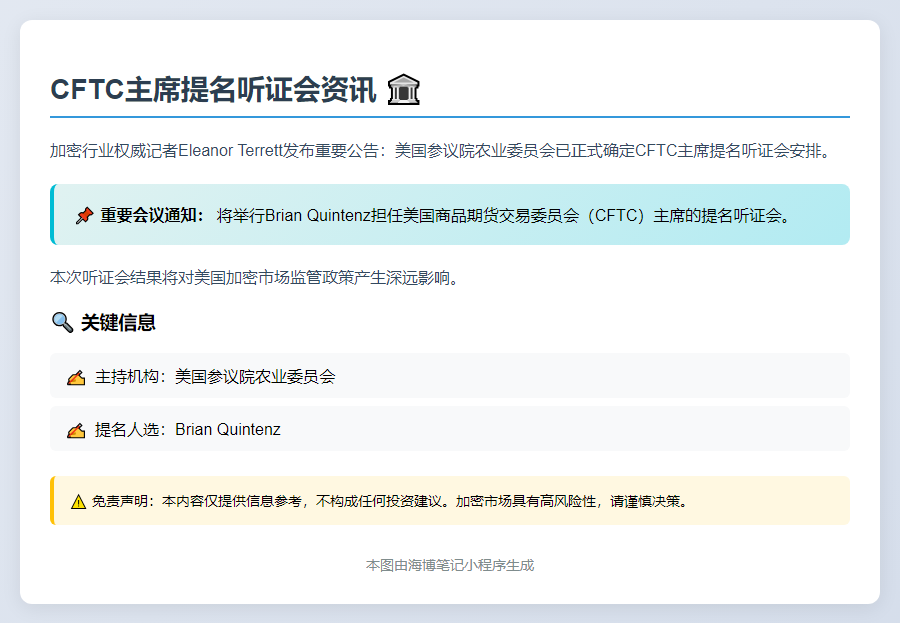Click the red pushpin icon
The width and height of the screenshot is (900, 623).
pos(84,216)
